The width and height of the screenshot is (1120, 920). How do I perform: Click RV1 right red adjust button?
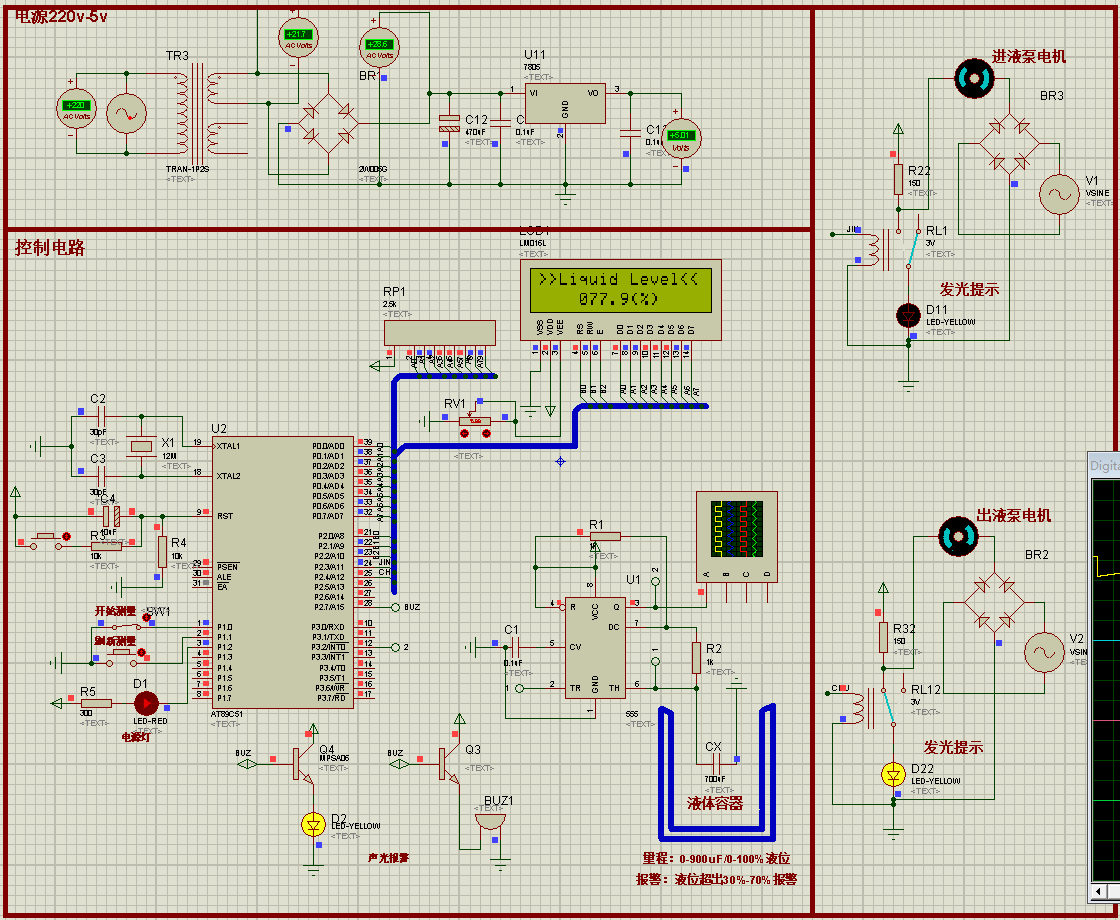(x=486, y=434)
